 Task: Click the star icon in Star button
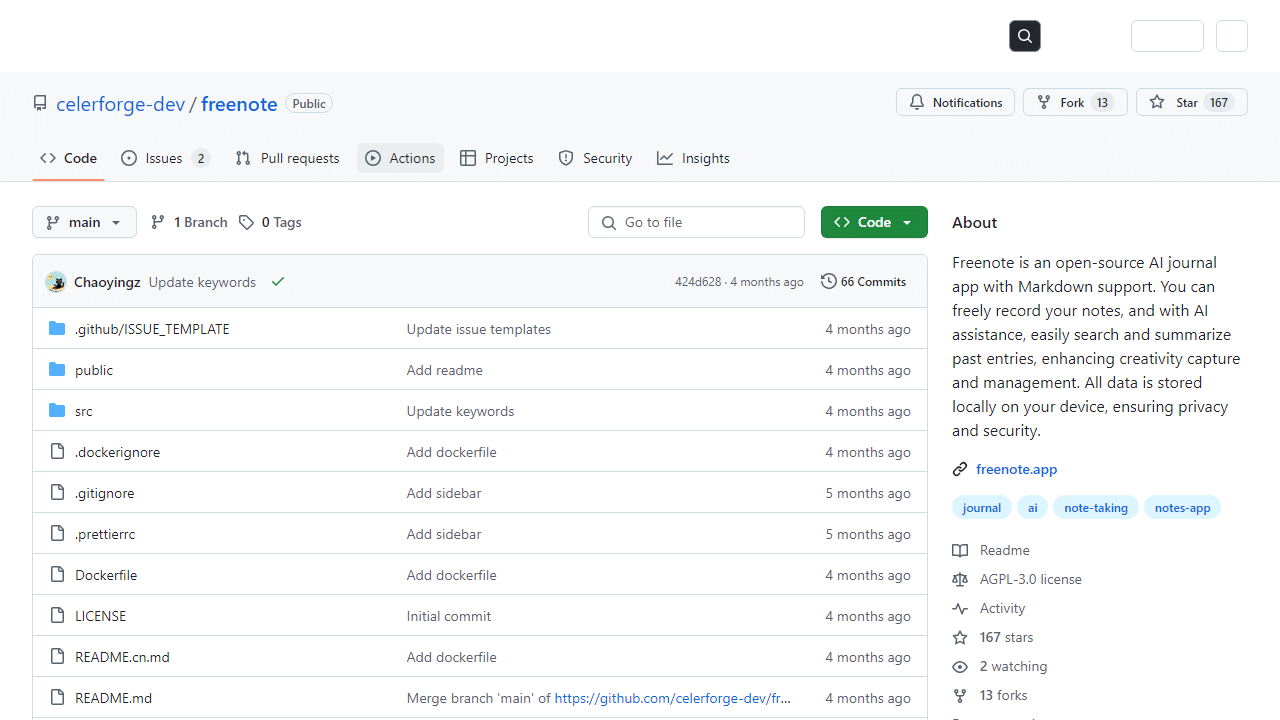pyautogui.click(x=1157, y=102)
